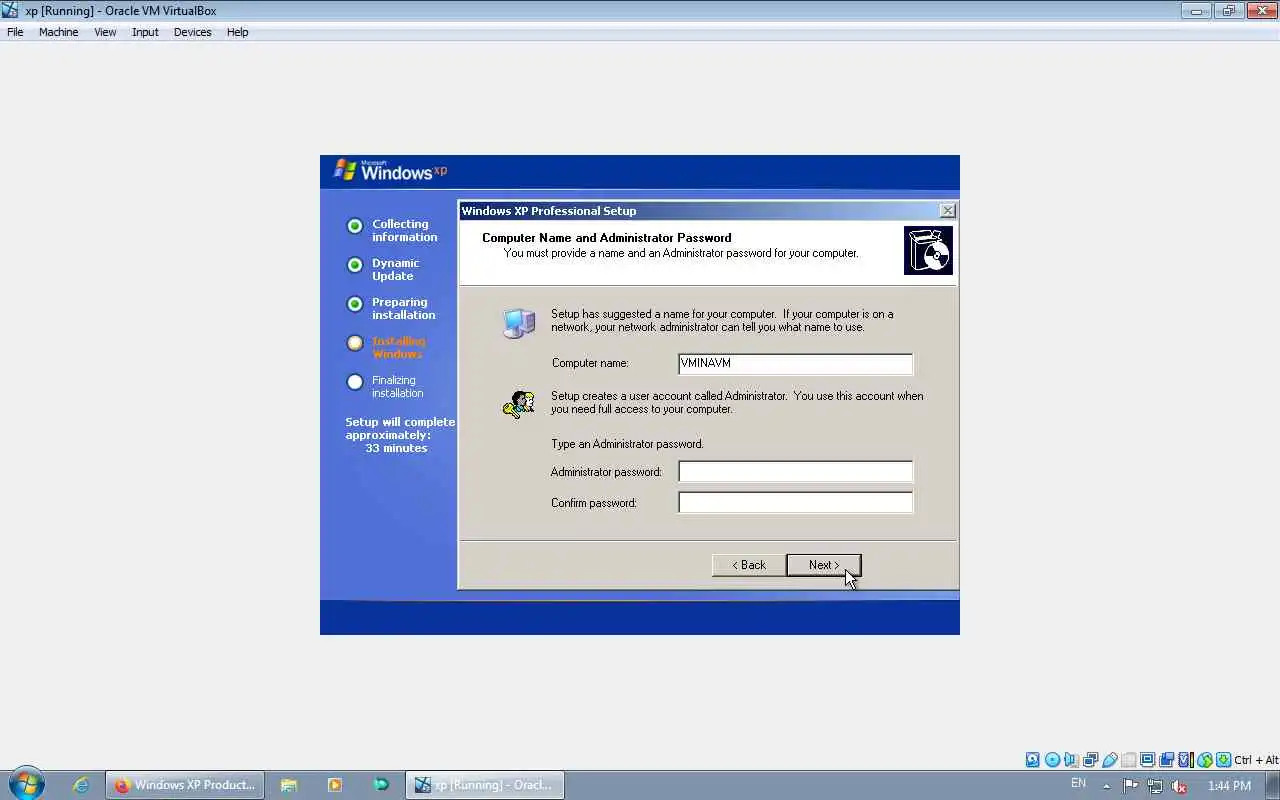Screen dimensions: 1280x800
Task: Minimize the VirtualBox window
Action: click(1196, 11)
